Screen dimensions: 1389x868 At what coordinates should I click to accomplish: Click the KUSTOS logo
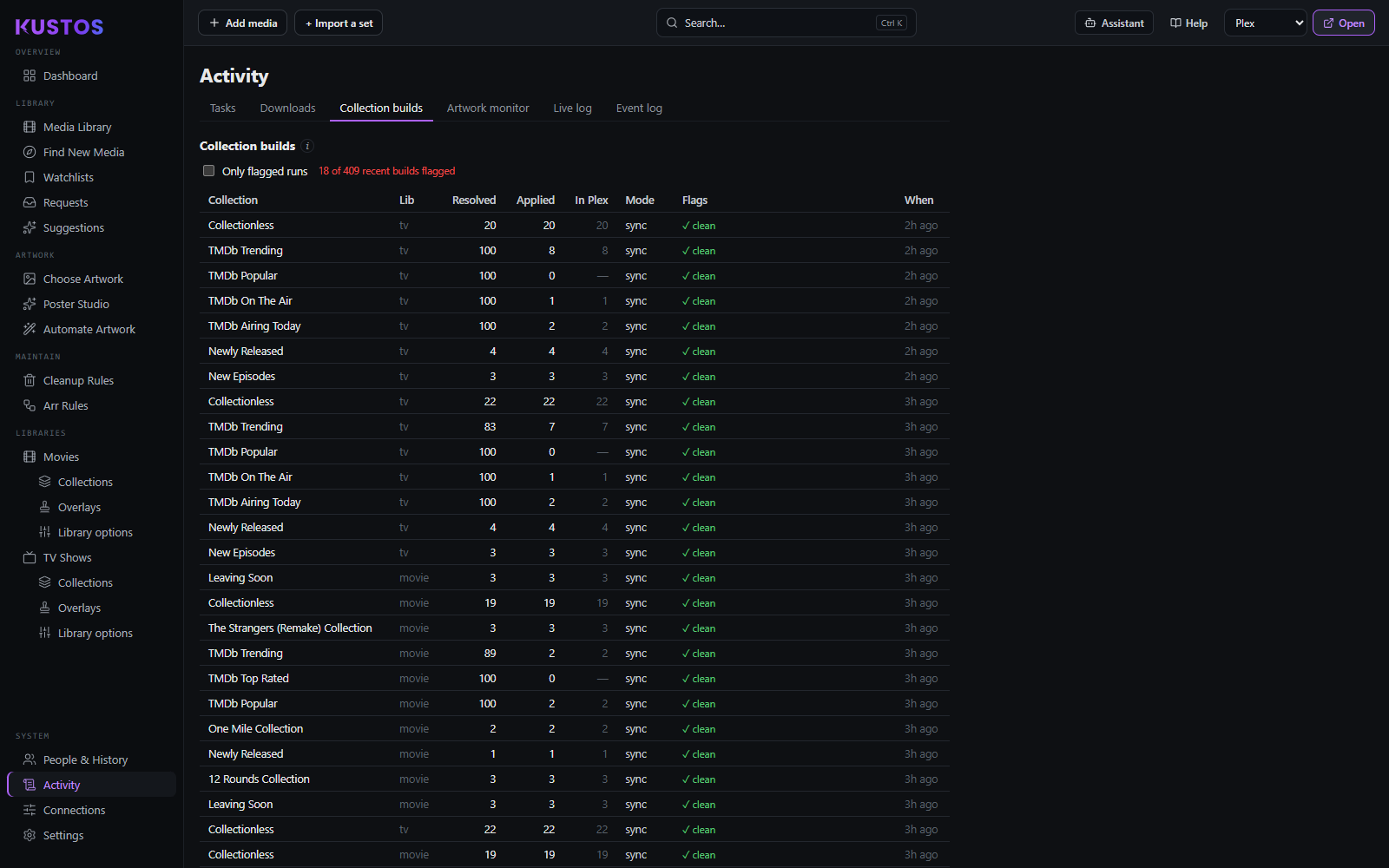pos(59,27)
